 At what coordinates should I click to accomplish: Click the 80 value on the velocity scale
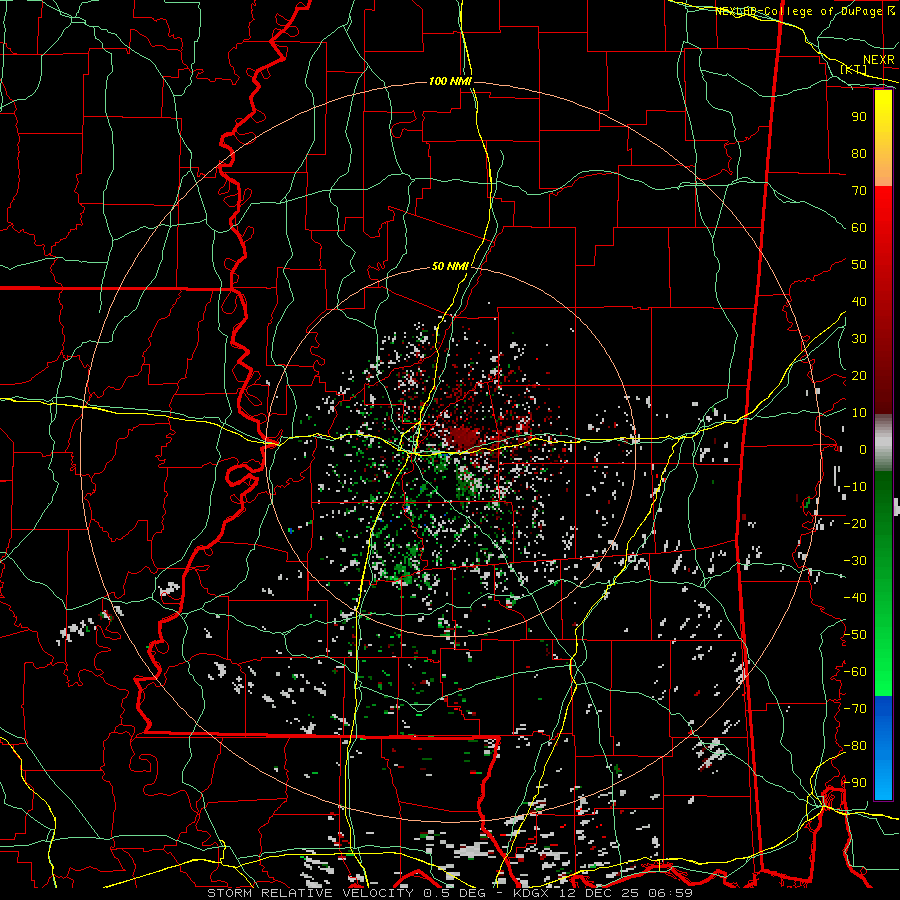coord(859,153)
